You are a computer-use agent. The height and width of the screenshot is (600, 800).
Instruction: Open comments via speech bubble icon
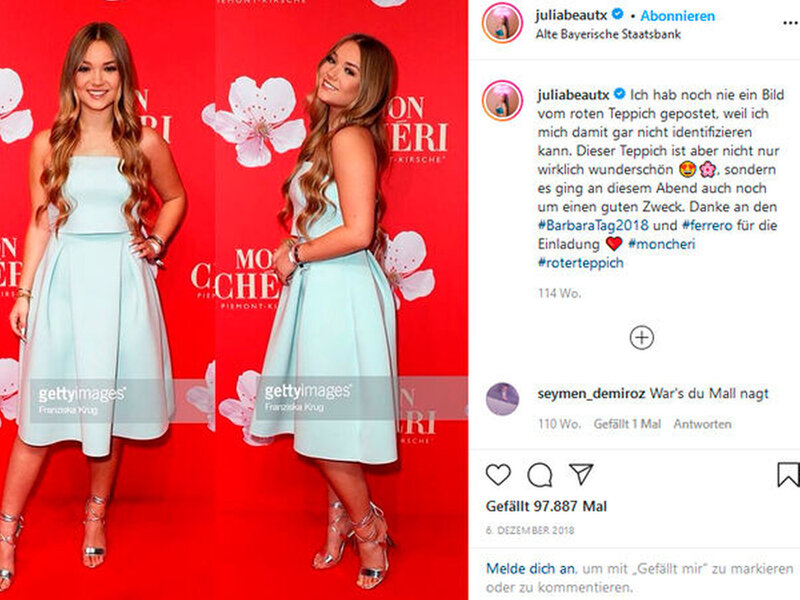tap(540, 475)
